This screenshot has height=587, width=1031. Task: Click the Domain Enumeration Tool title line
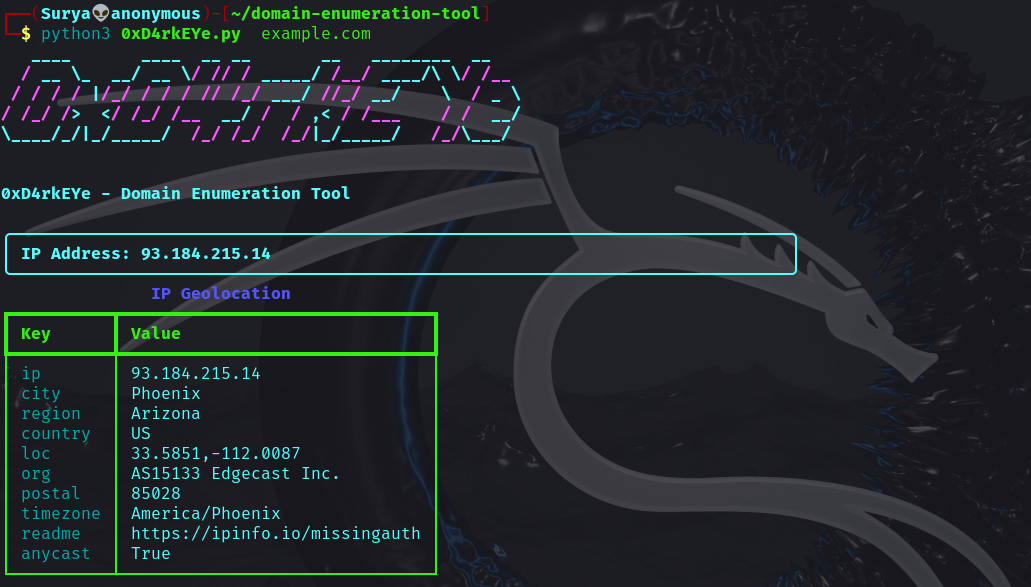click(x=176, y=193)
